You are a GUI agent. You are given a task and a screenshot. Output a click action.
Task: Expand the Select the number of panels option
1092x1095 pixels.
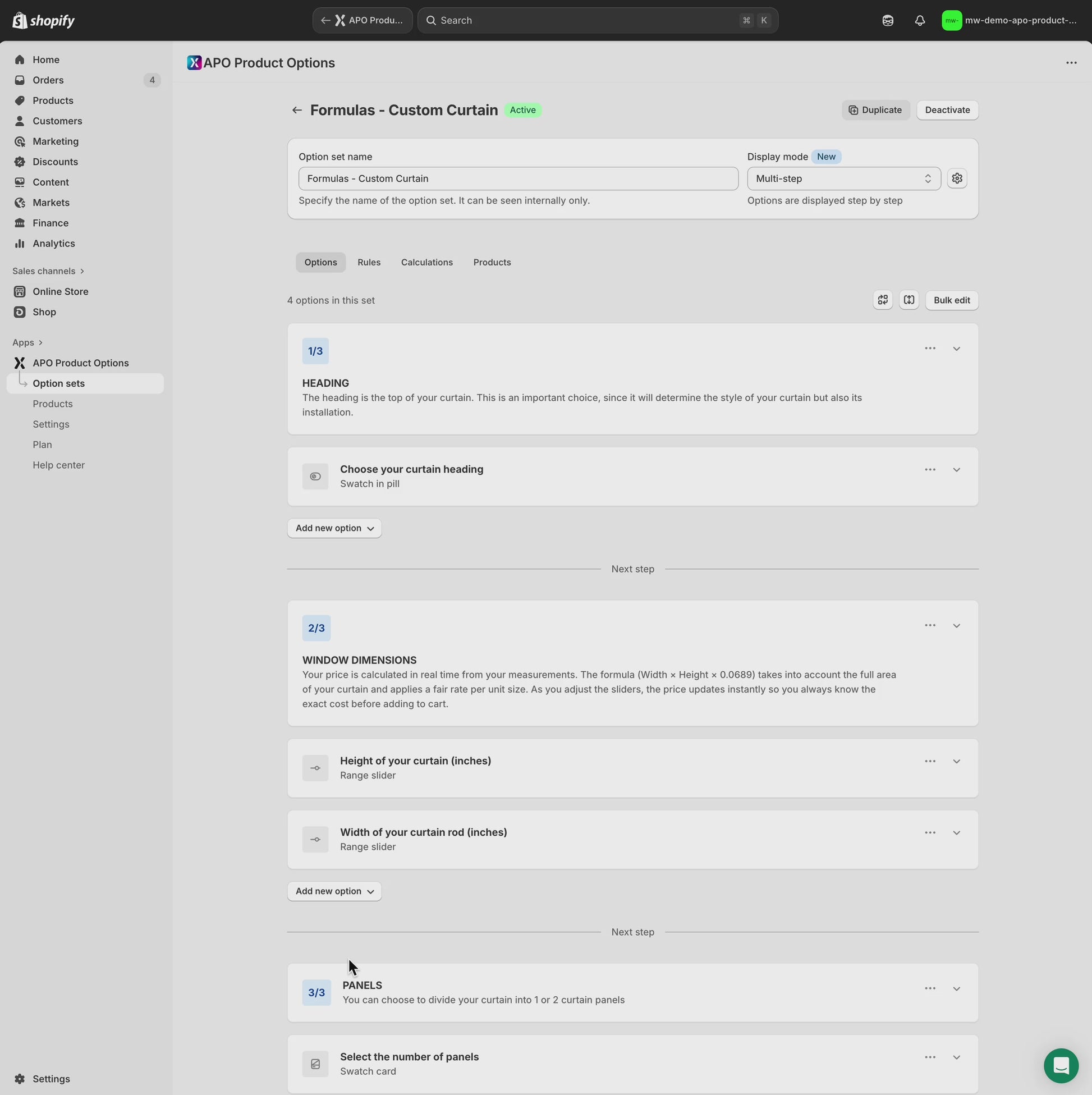(956, 1057)
